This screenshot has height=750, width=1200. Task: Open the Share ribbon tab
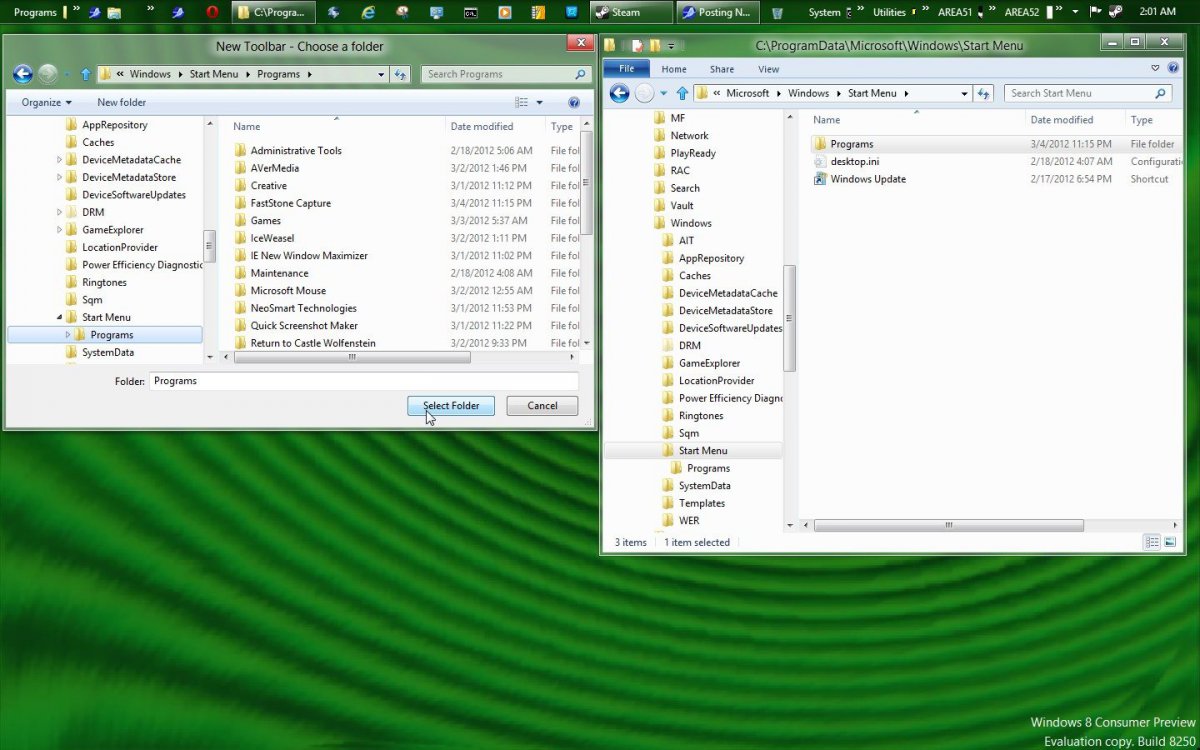pos(722,69)
